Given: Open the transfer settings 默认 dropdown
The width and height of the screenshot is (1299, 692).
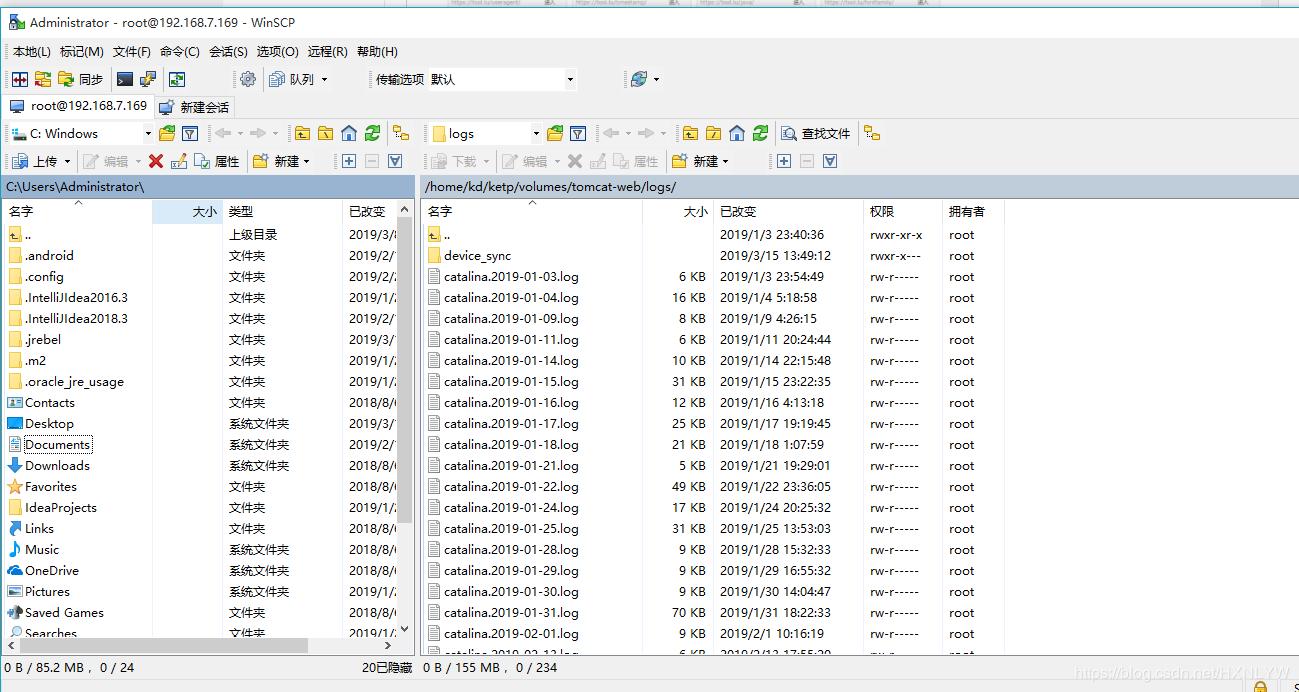Looking at the screenshot, I should click(570, 79).
